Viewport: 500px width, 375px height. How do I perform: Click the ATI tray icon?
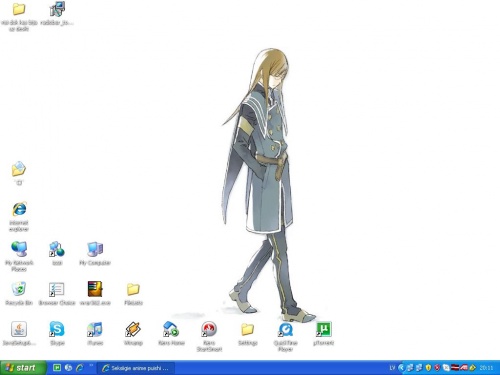(464, 368)
